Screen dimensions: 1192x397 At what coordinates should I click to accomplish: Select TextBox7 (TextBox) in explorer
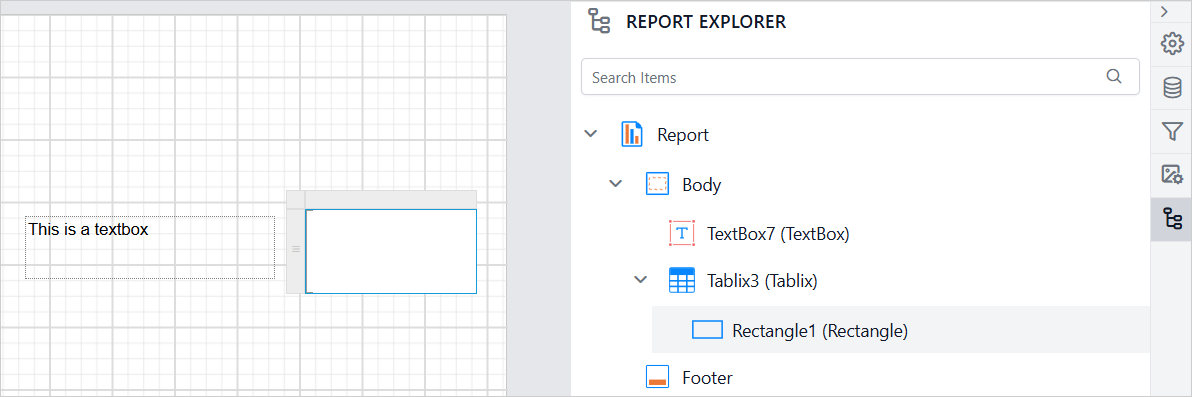click(x=778, y=233)
